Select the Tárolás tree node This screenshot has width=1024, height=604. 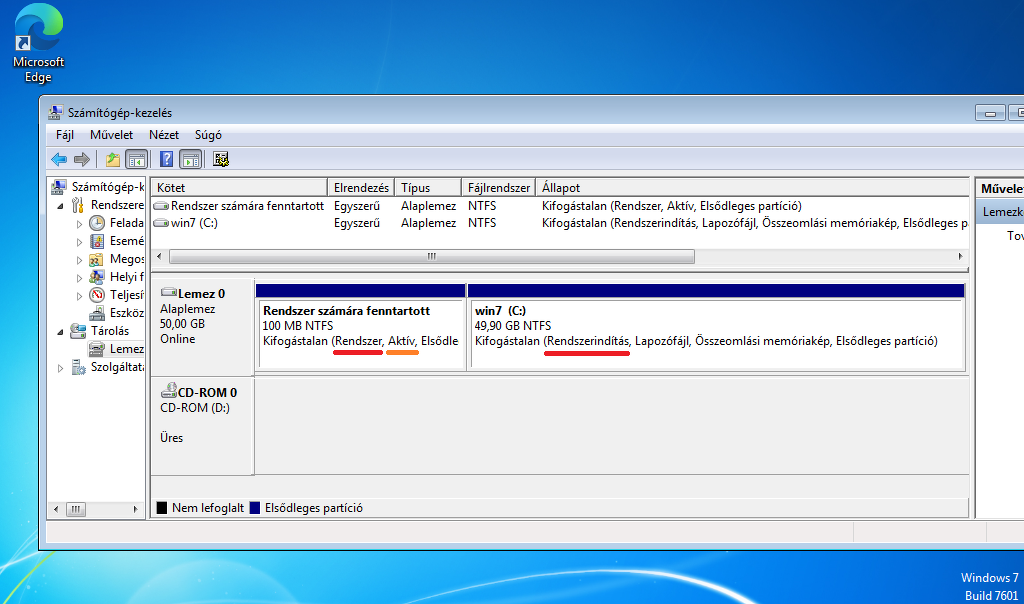pyautogui.click(x=110, y=331)
